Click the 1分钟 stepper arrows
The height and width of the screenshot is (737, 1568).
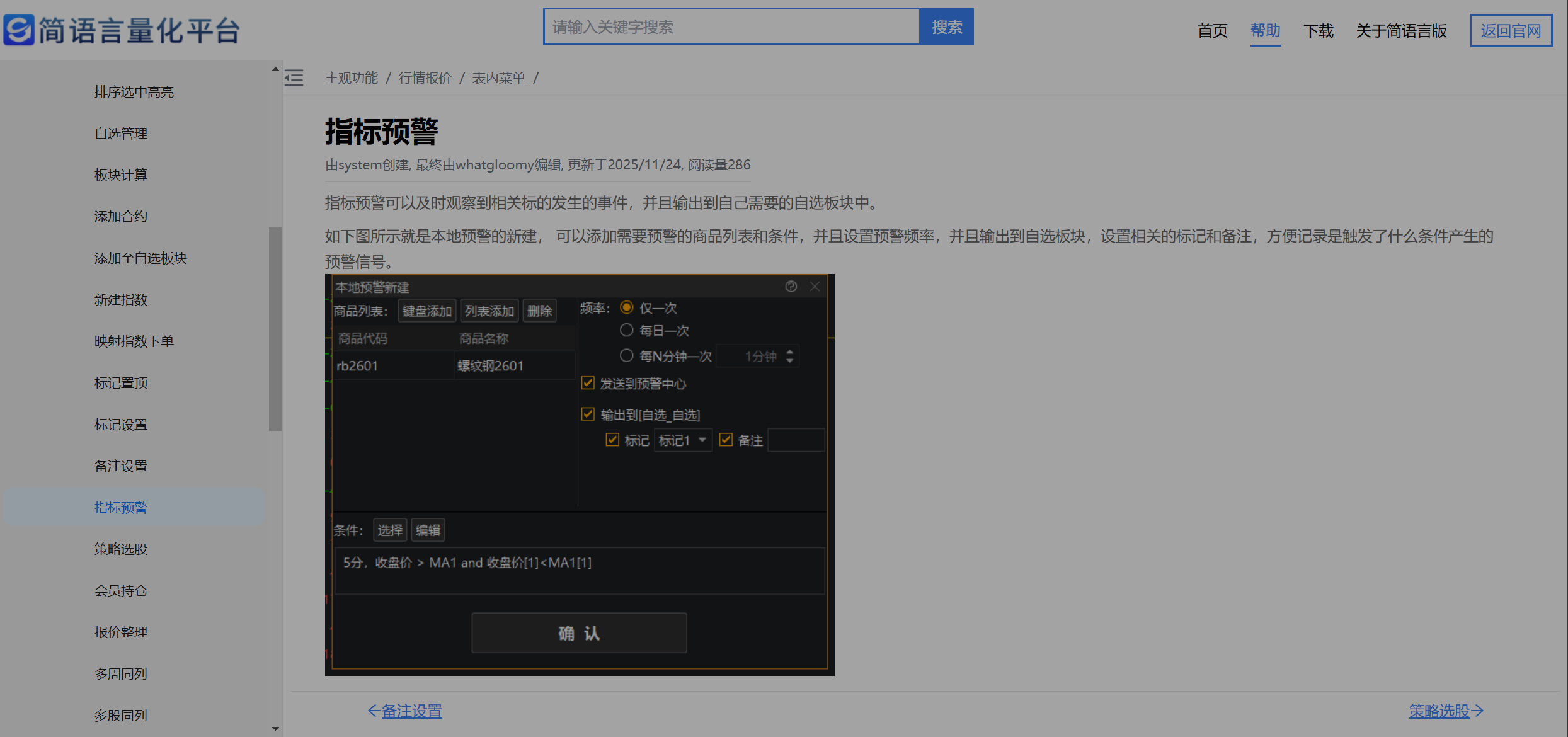tap(790, 356)
